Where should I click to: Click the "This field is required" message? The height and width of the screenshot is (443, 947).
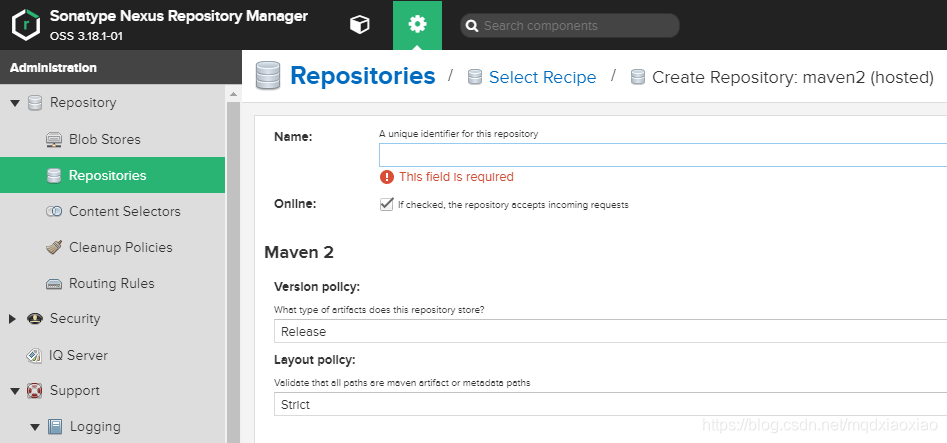pos(456,177)
